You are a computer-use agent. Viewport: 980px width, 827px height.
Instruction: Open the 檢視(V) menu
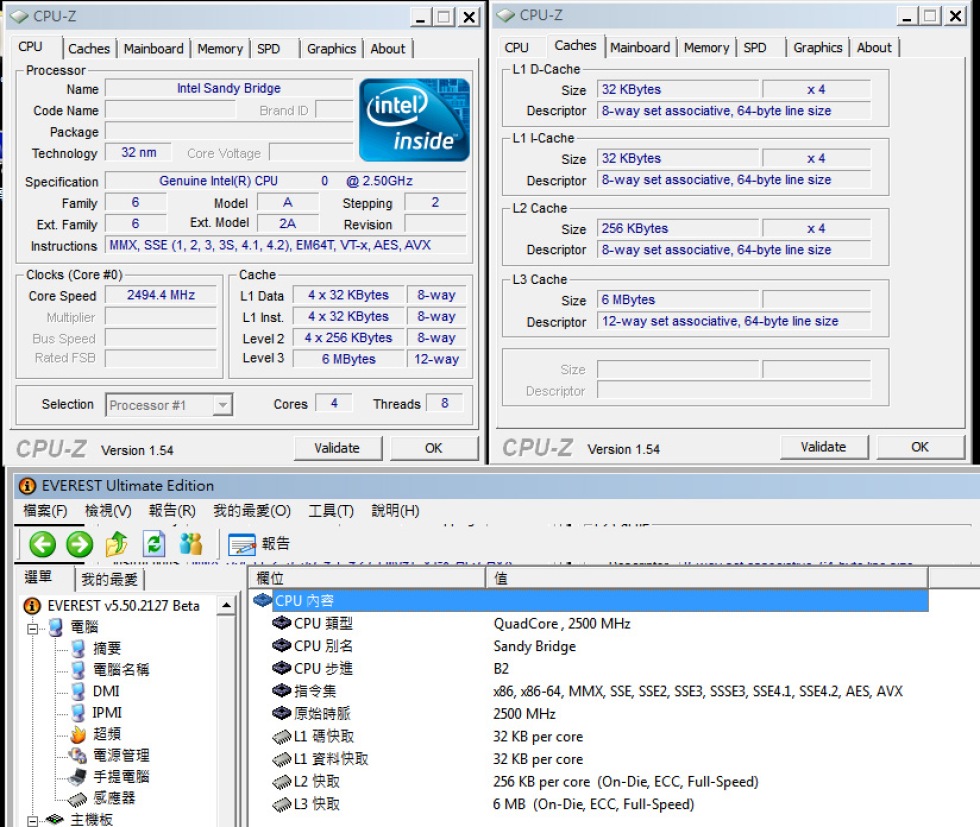(108, 511)
